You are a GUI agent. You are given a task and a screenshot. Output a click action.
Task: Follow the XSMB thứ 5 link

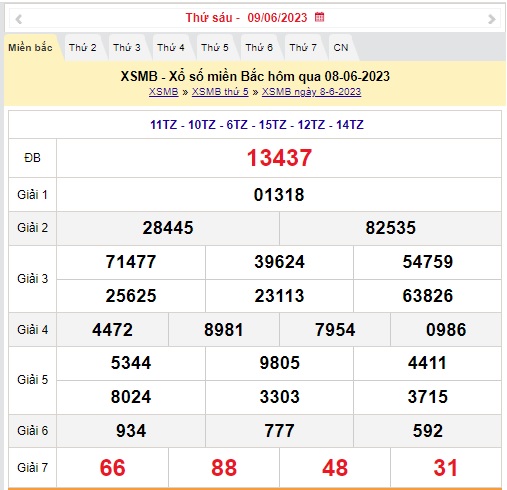220,92
